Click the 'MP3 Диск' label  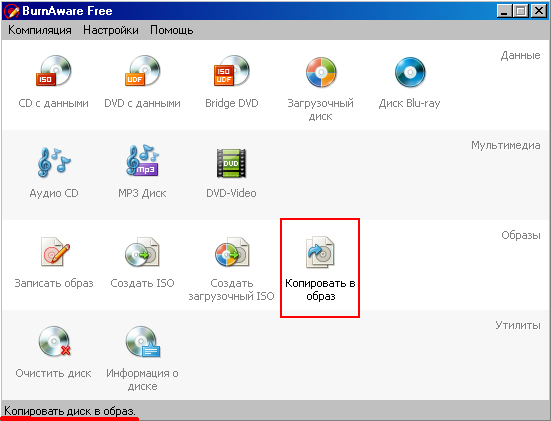coord(142,193)
